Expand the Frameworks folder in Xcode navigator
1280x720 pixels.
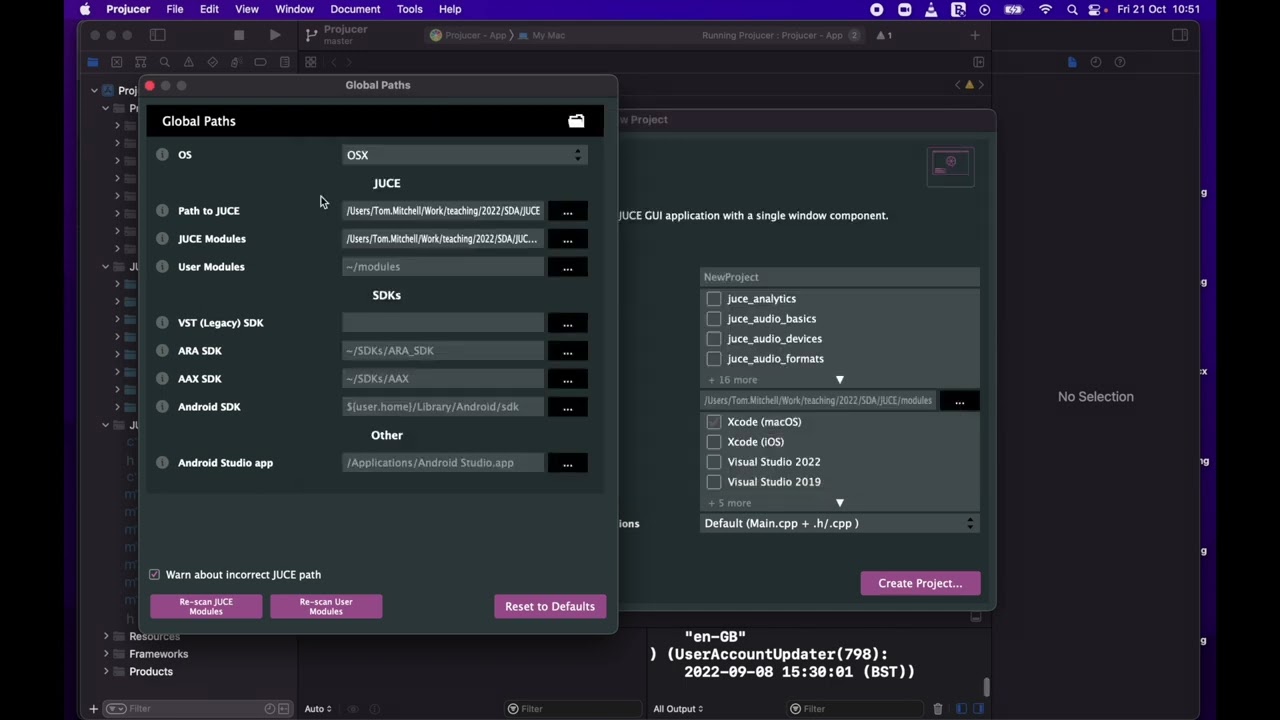106,654
